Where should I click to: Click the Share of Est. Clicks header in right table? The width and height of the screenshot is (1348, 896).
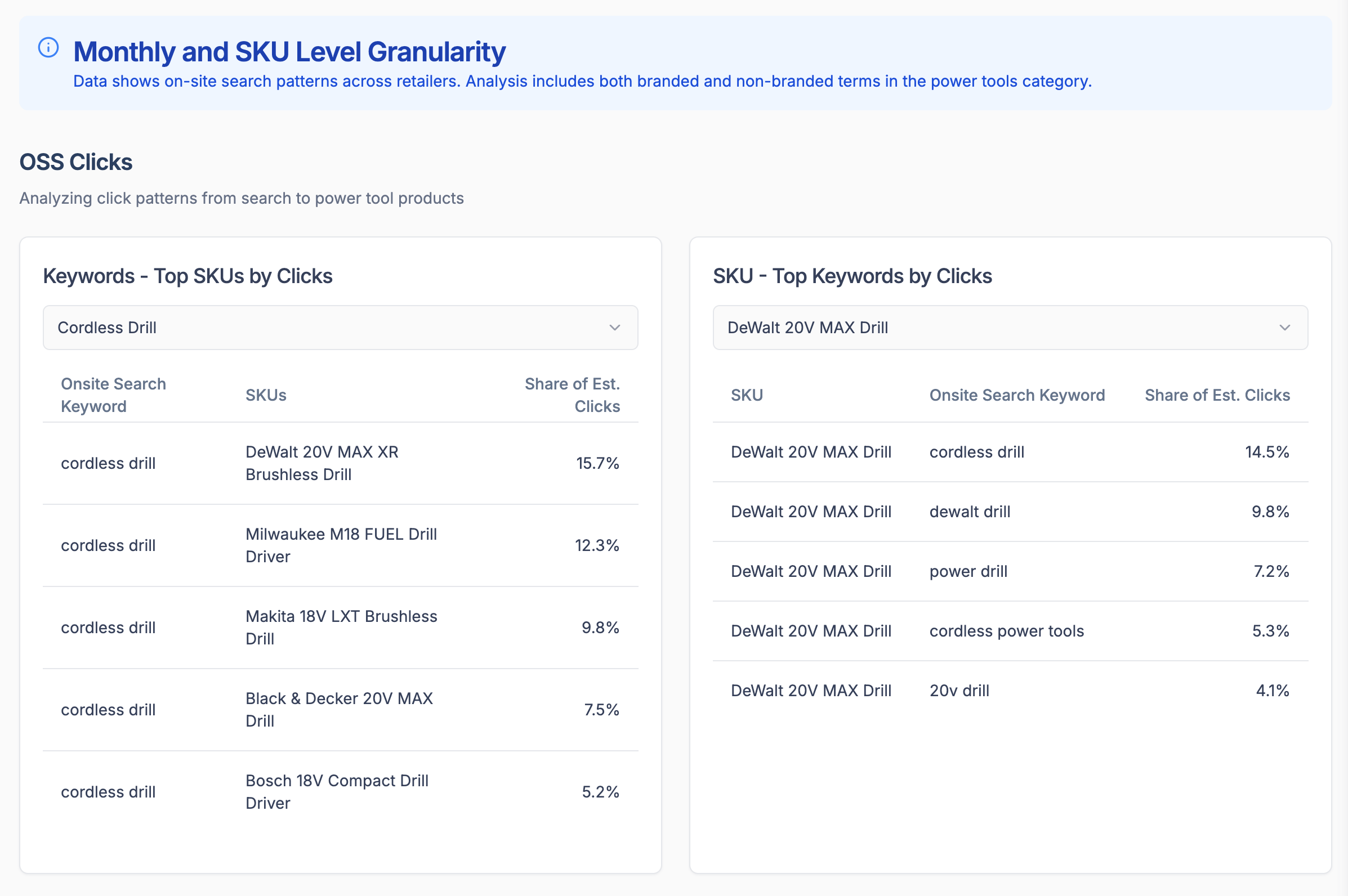point(1217,395)
